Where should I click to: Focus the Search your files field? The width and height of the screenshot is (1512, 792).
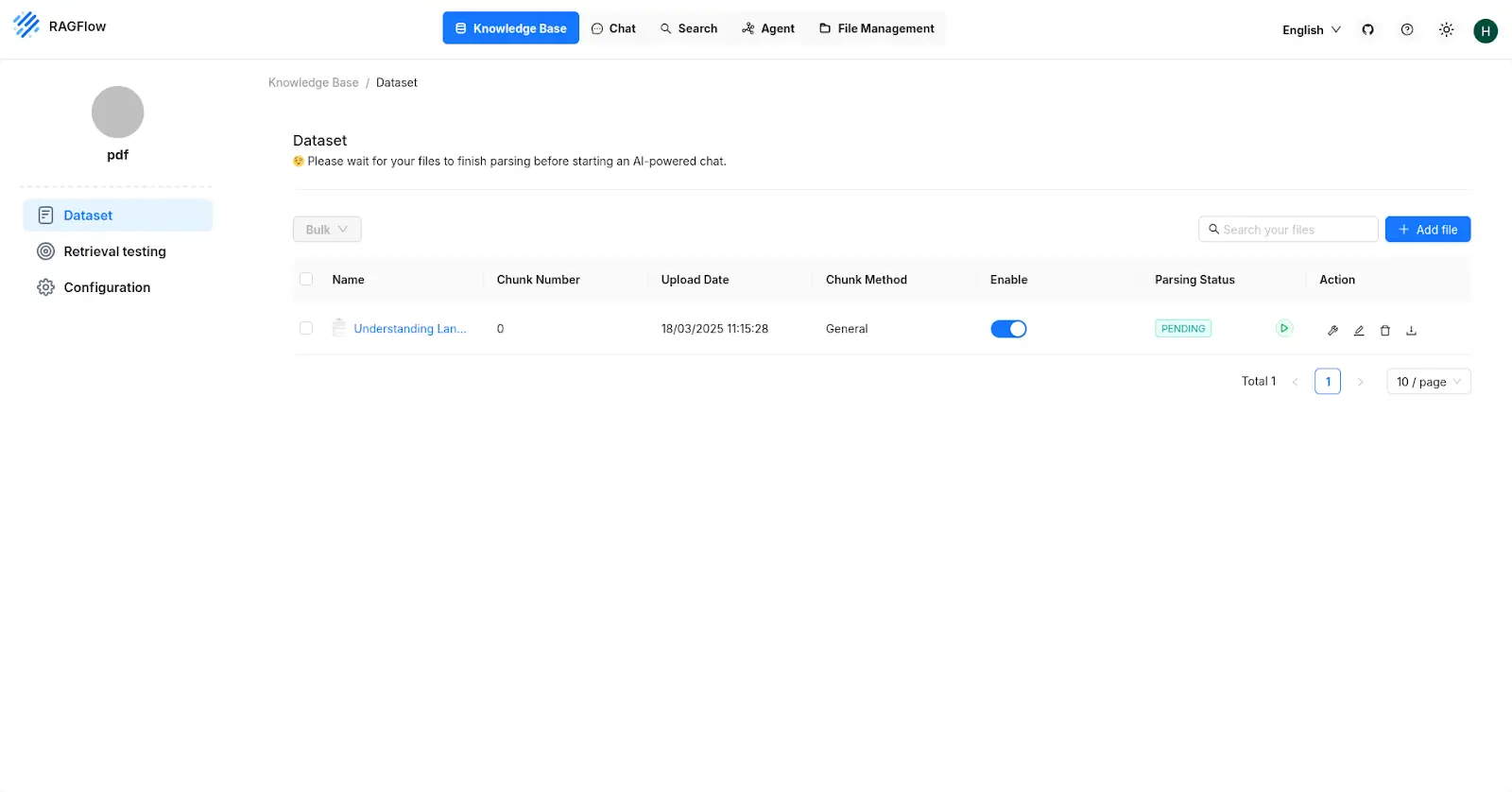(1288, 230)
